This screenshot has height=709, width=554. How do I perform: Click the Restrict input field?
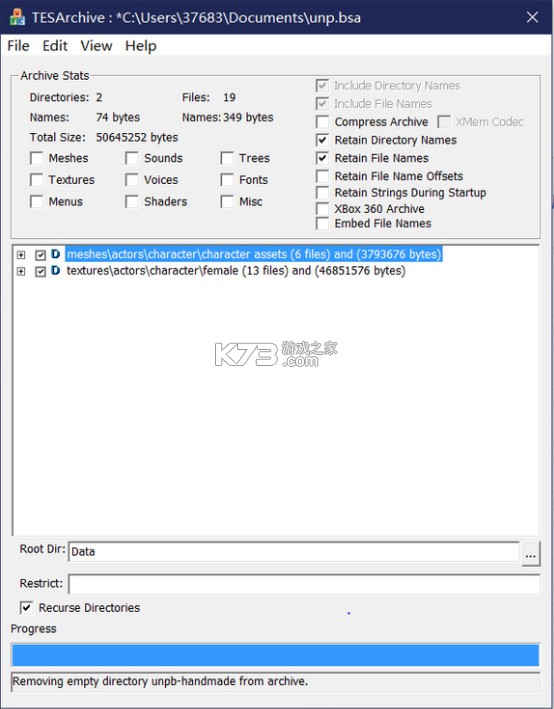pyautogui.click(x=304, y=584)
